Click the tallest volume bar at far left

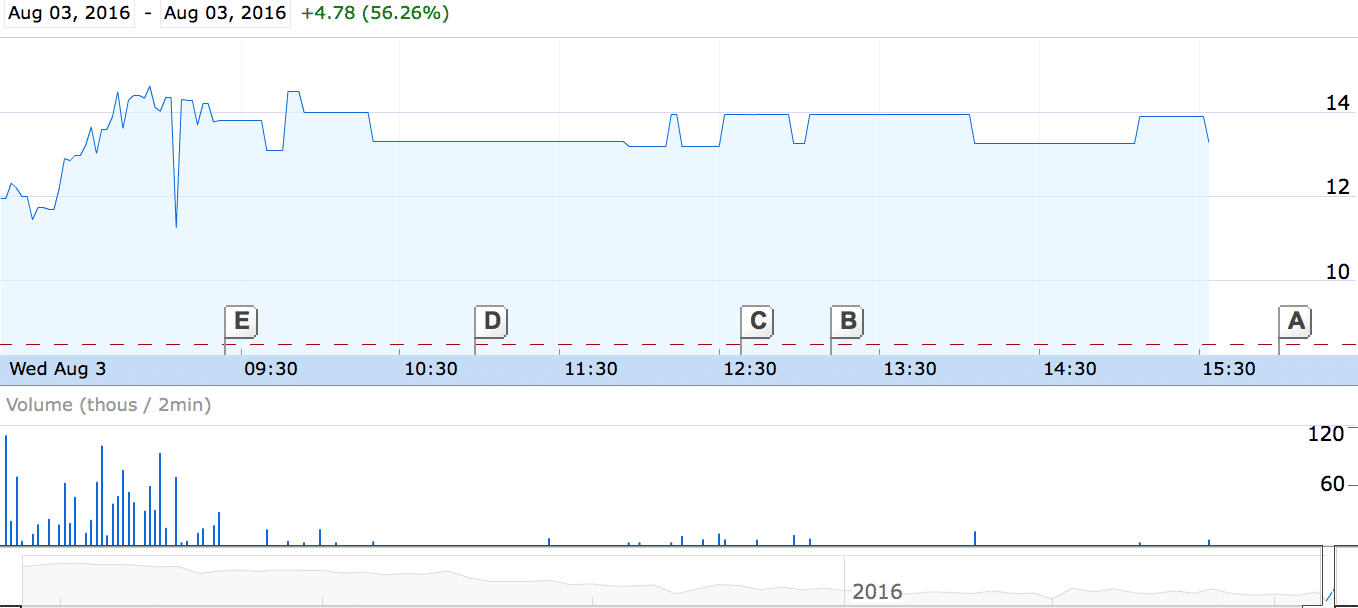[x=6, y=490]
